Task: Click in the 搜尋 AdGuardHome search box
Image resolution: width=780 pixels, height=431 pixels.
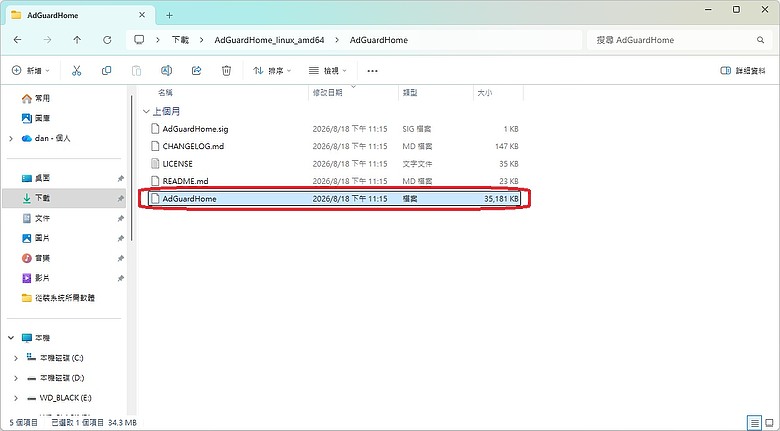Action: click(x=674, y=40)
